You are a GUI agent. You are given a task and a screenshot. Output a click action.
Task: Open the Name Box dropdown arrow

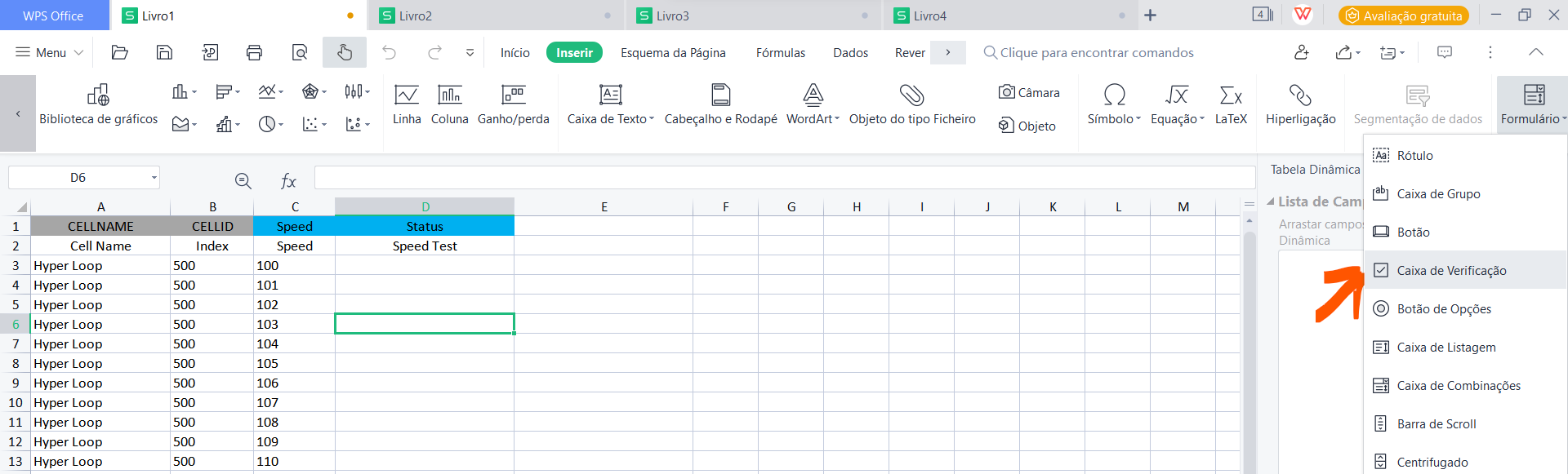click(x=154, y=178)
